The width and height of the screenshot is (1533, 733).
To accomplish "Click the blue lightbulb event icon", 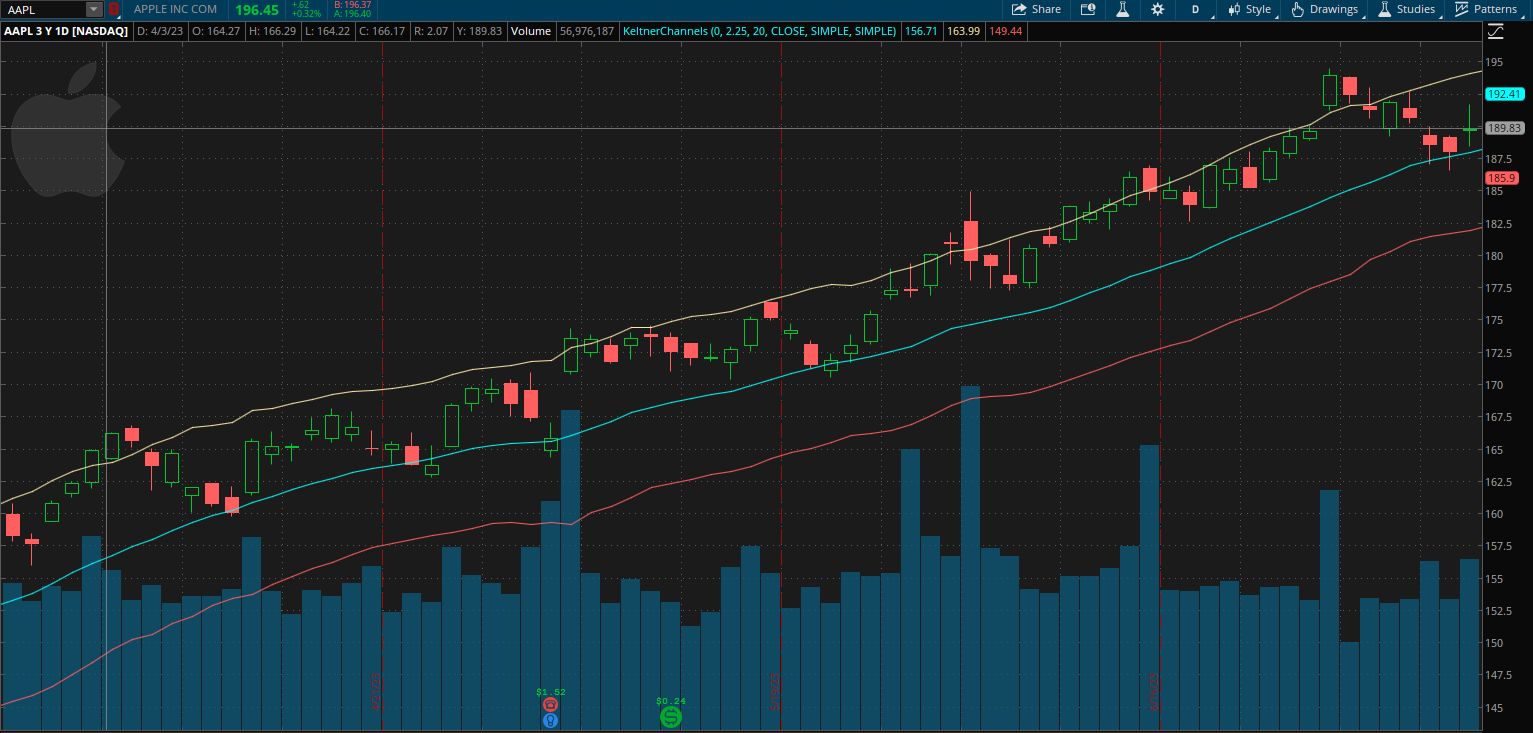I will point(550,720).
